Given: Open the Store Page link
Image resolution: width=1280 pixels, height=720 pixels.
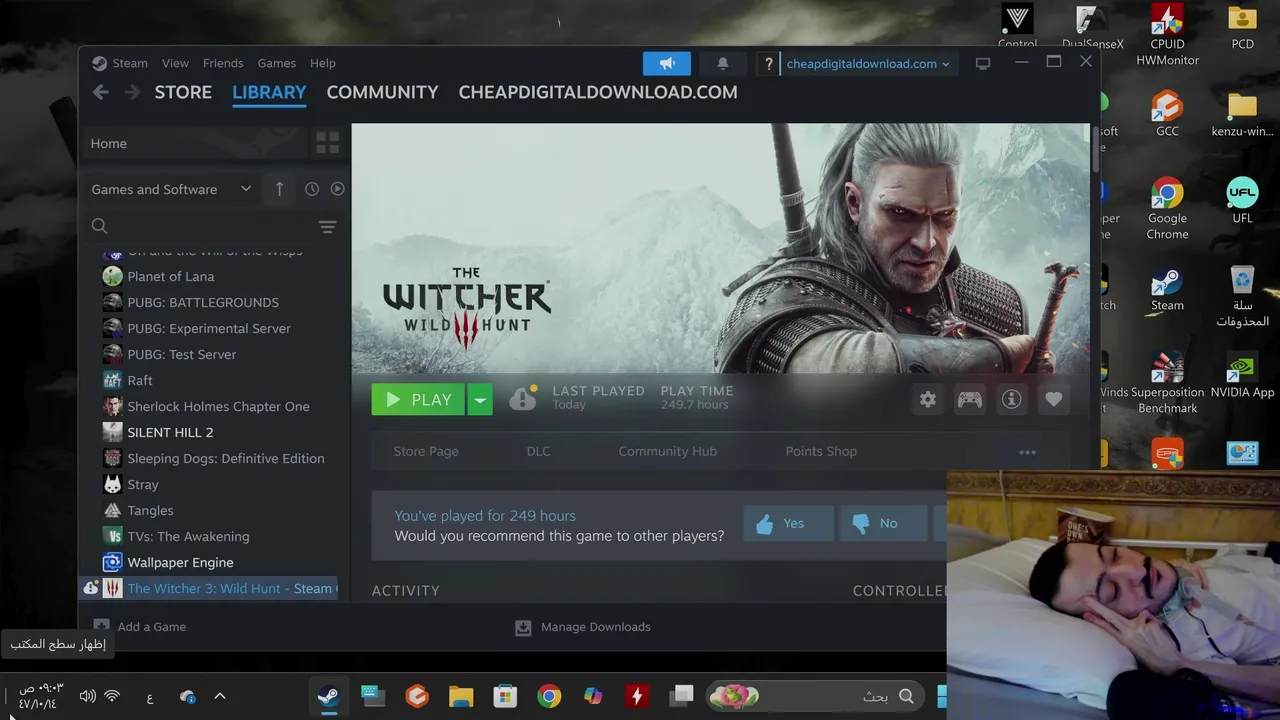Looking at the screenshot, I should pyautogui.click(x=426, y=451).
